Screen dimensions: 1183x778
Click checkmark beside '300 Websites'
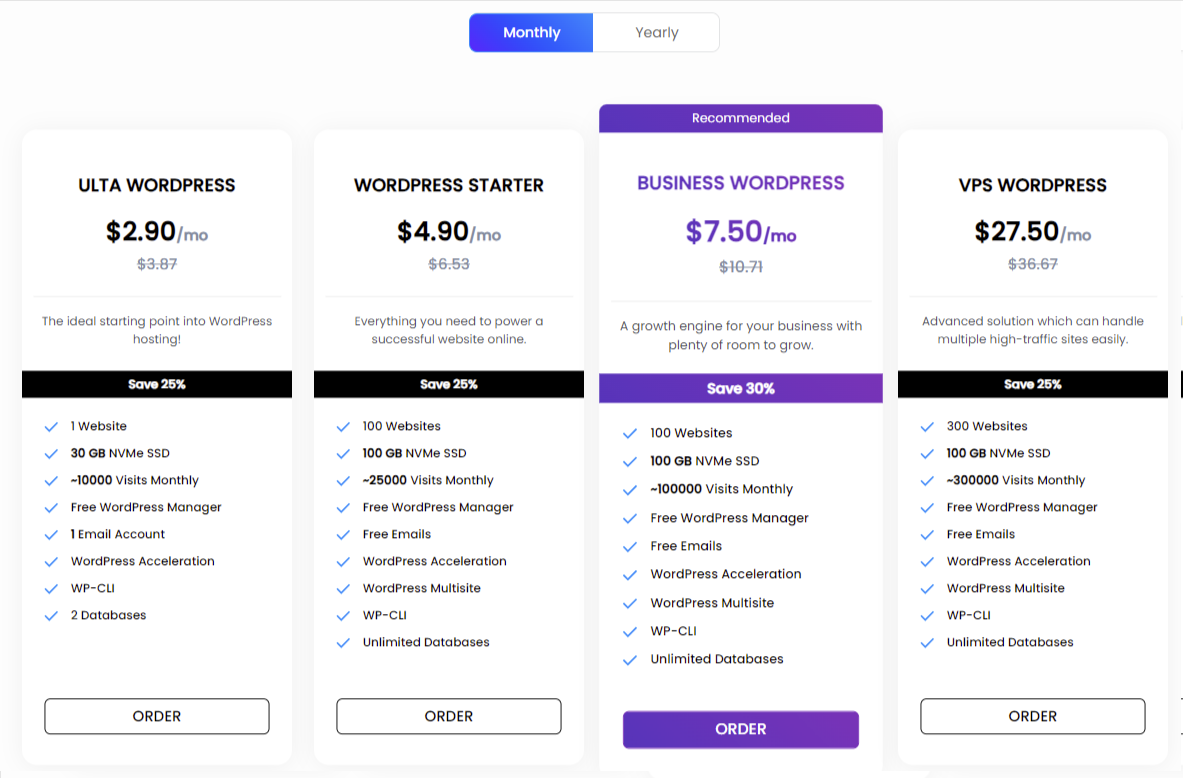click(928, 427)
